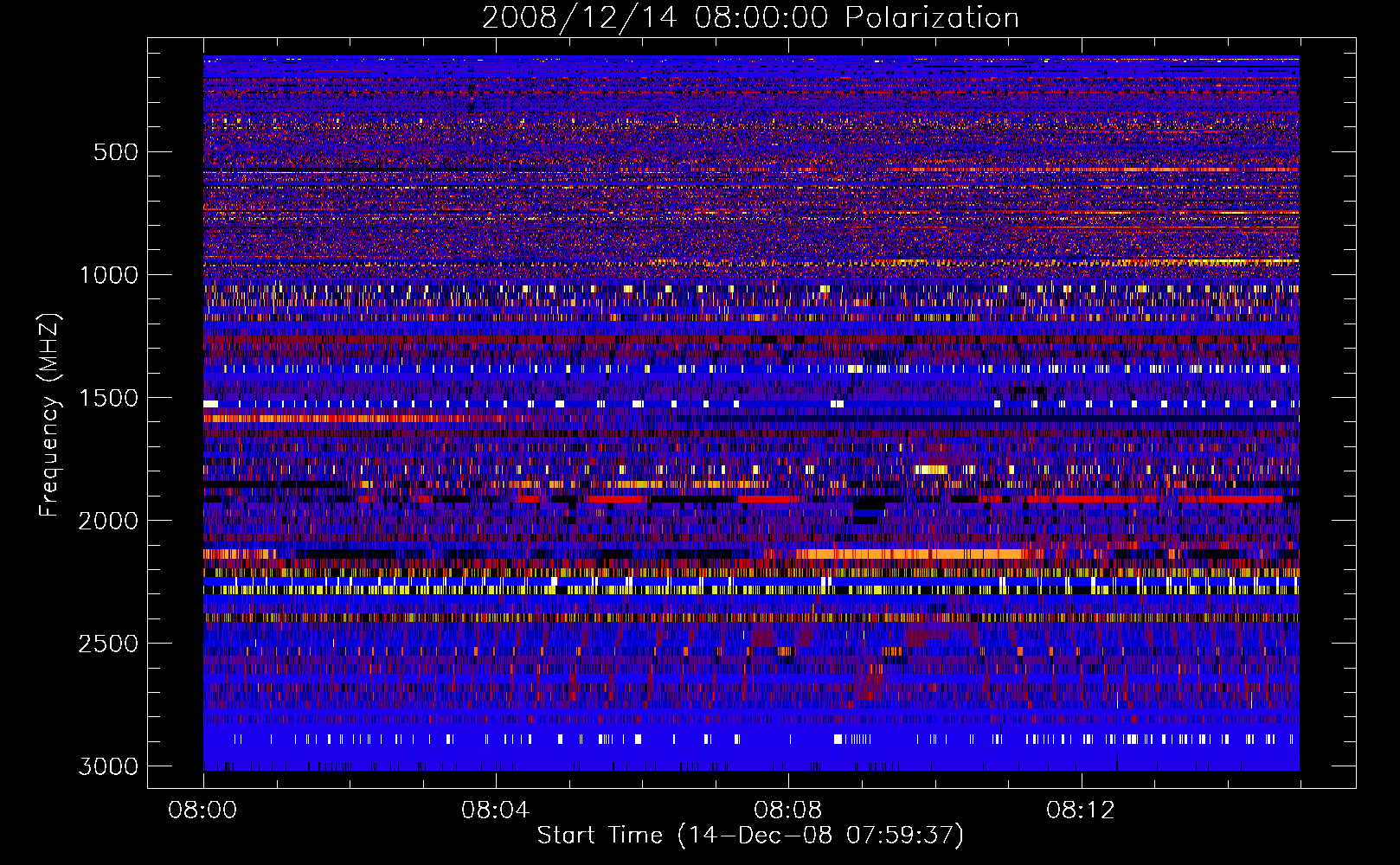Click the plot title '2008/12/14 08:00:00 Polarization'
The width and height of the screenshot is (1400, 865).
click(750, 17)
